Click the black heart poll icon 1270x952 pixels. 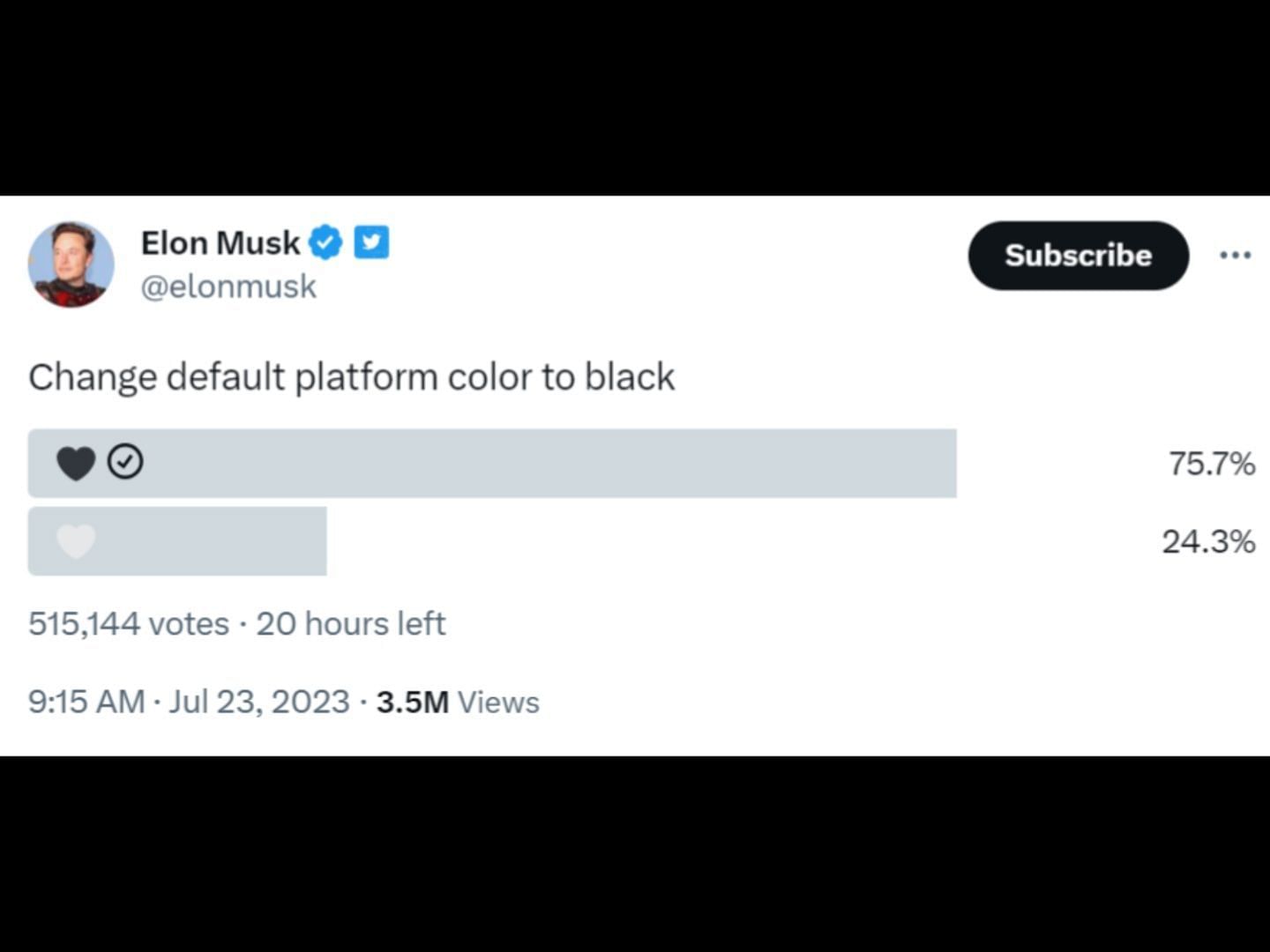tap(76, 463)
